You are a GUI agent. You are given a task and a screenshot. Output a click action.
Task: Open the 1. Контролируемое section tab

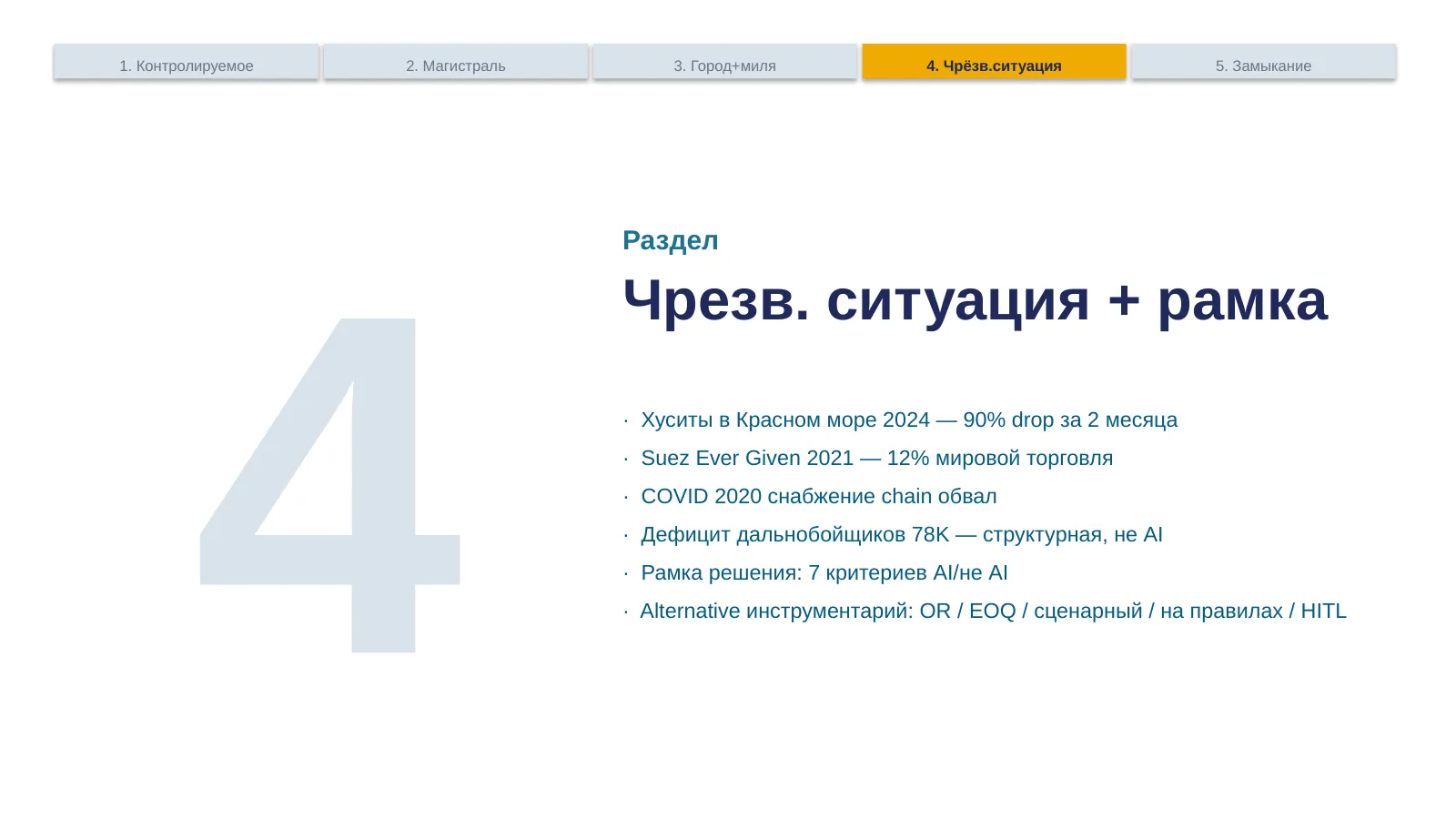click(187, 62)
